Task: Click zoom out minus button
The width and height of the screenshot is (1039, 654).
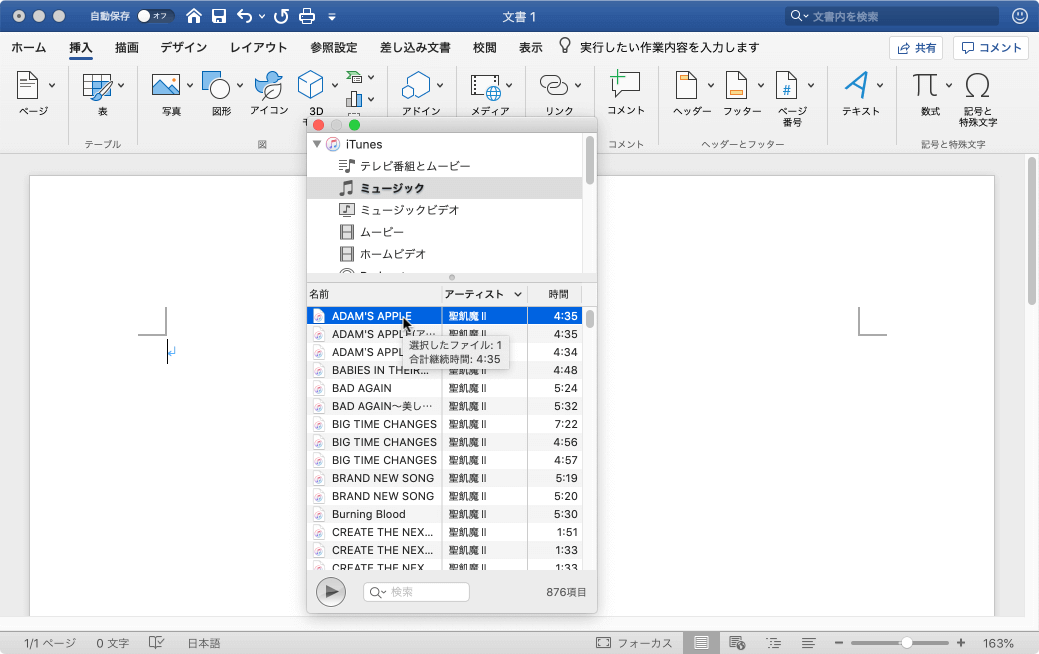Action: pyautogui.click(x=839, y=643)
